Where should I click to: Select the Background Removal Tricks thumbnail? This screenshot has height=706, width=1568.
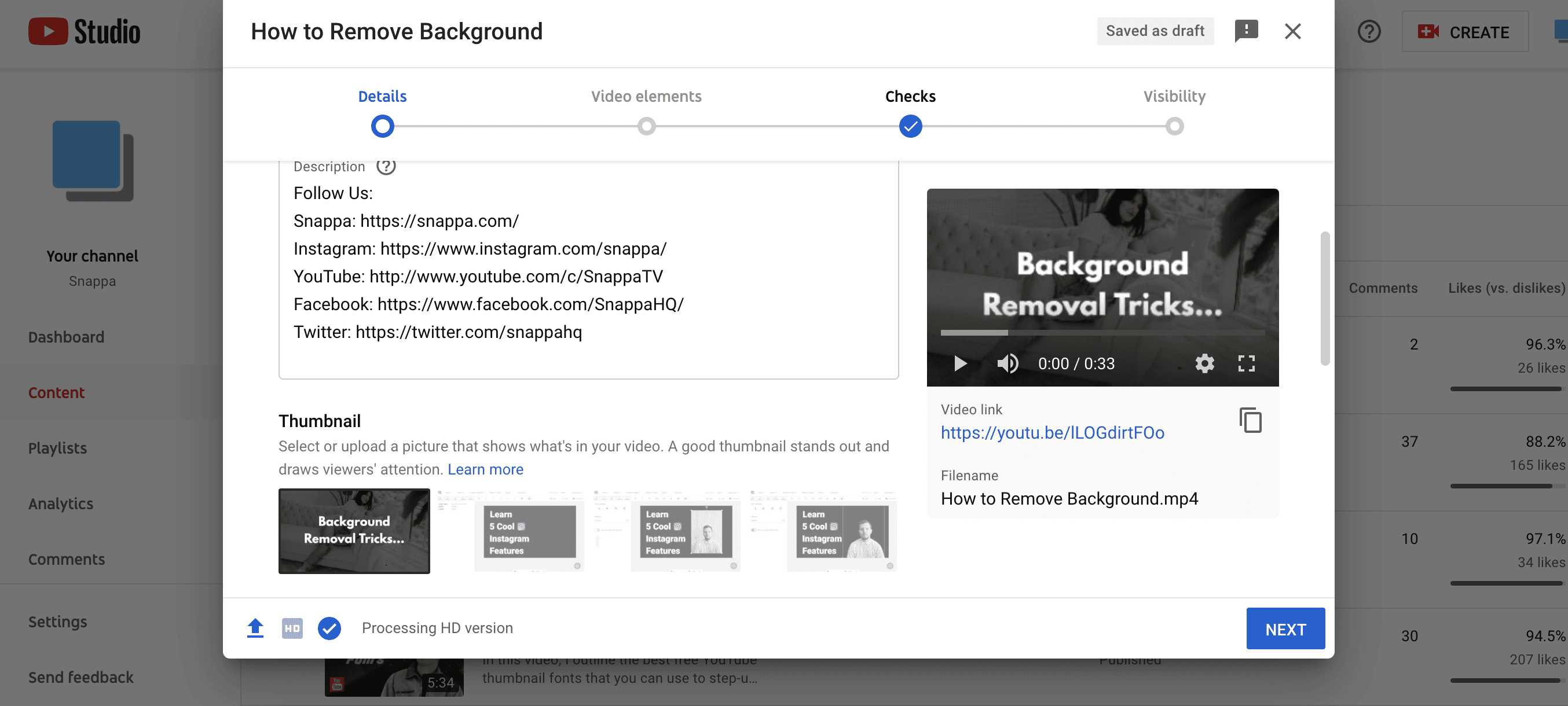click(x=354, y=530)
